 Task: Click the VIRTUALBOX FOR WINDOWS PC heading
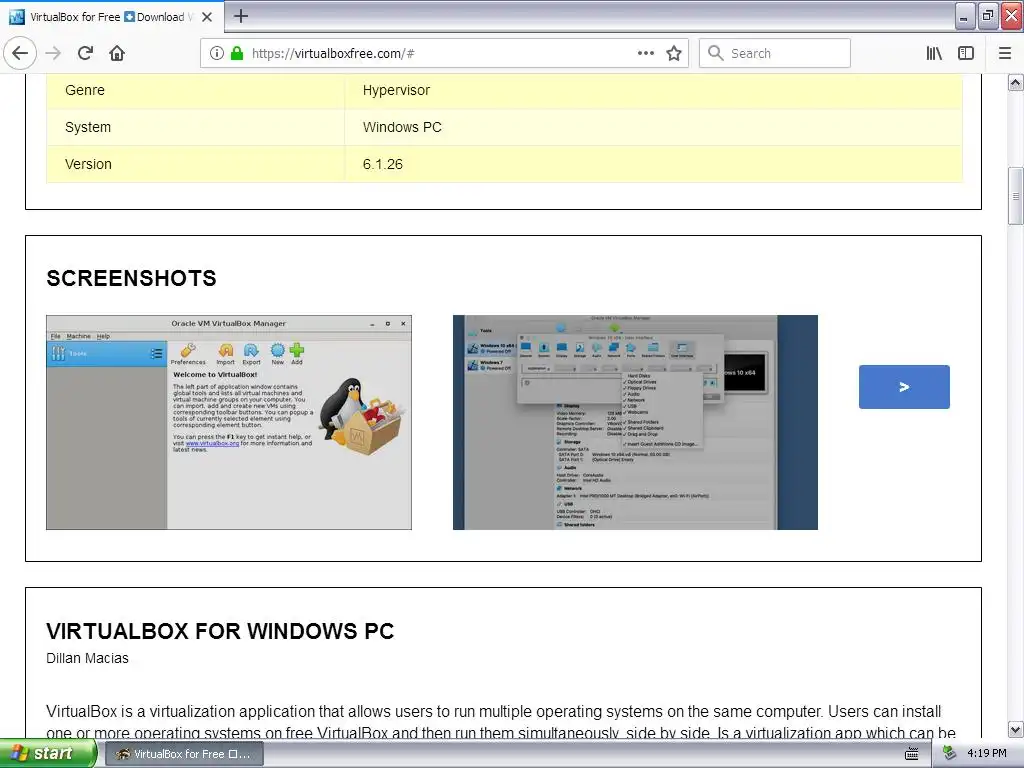[220, 631]
